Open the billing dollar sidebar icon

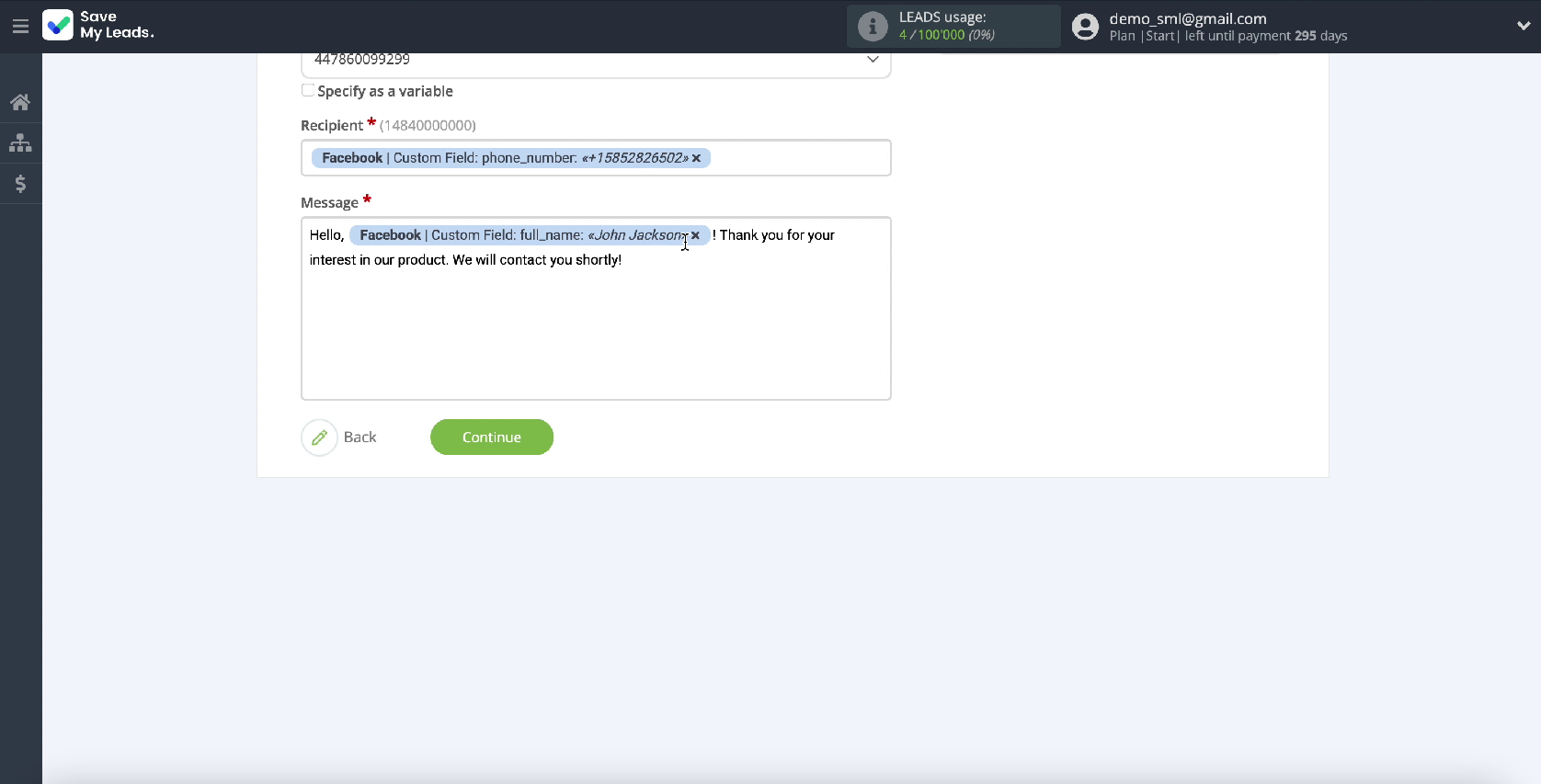(x=20, y=184)
